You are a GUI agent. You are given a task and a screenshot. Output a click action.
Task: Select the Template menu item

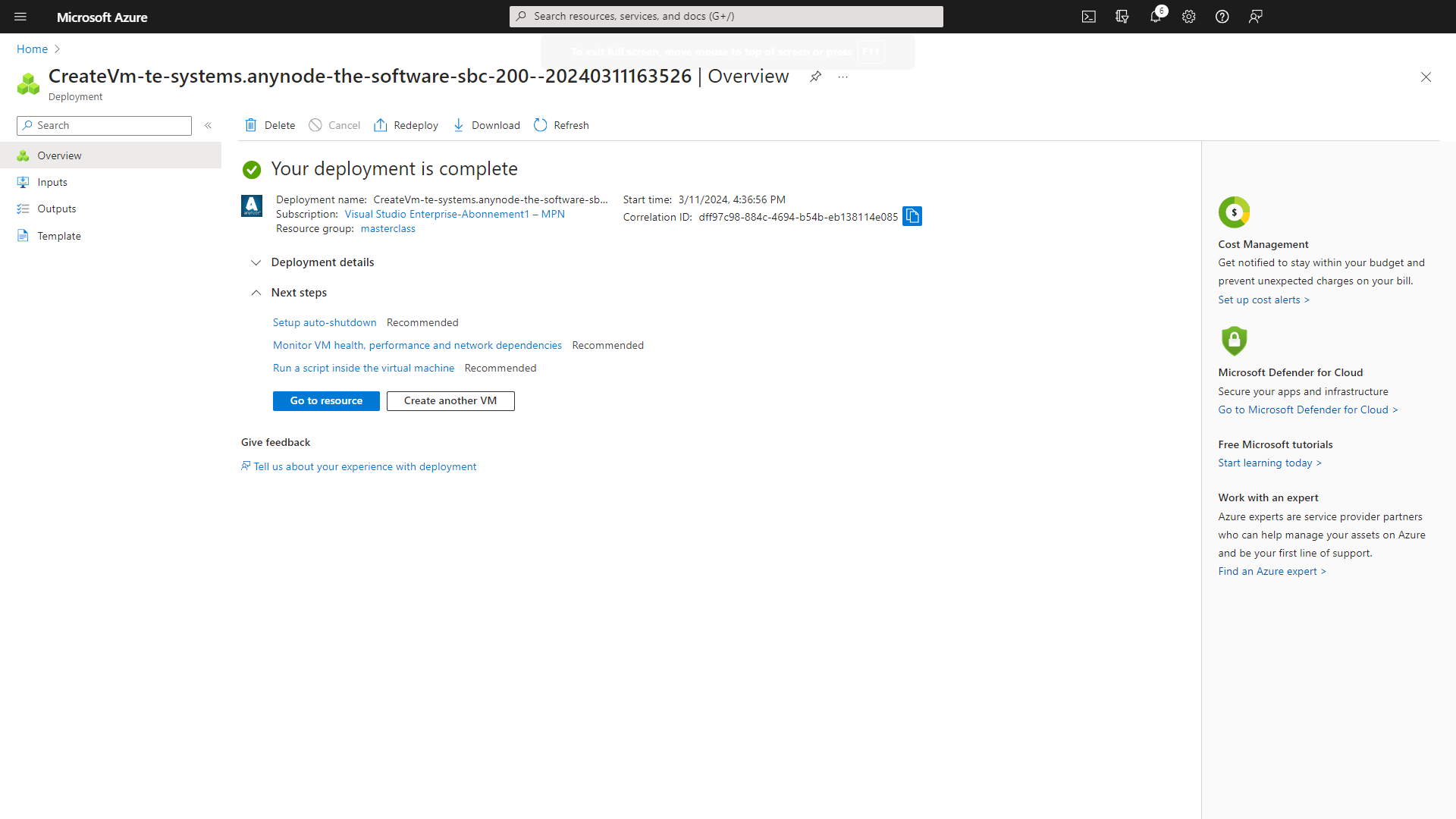pyautogui.click(x=58, y=235)
